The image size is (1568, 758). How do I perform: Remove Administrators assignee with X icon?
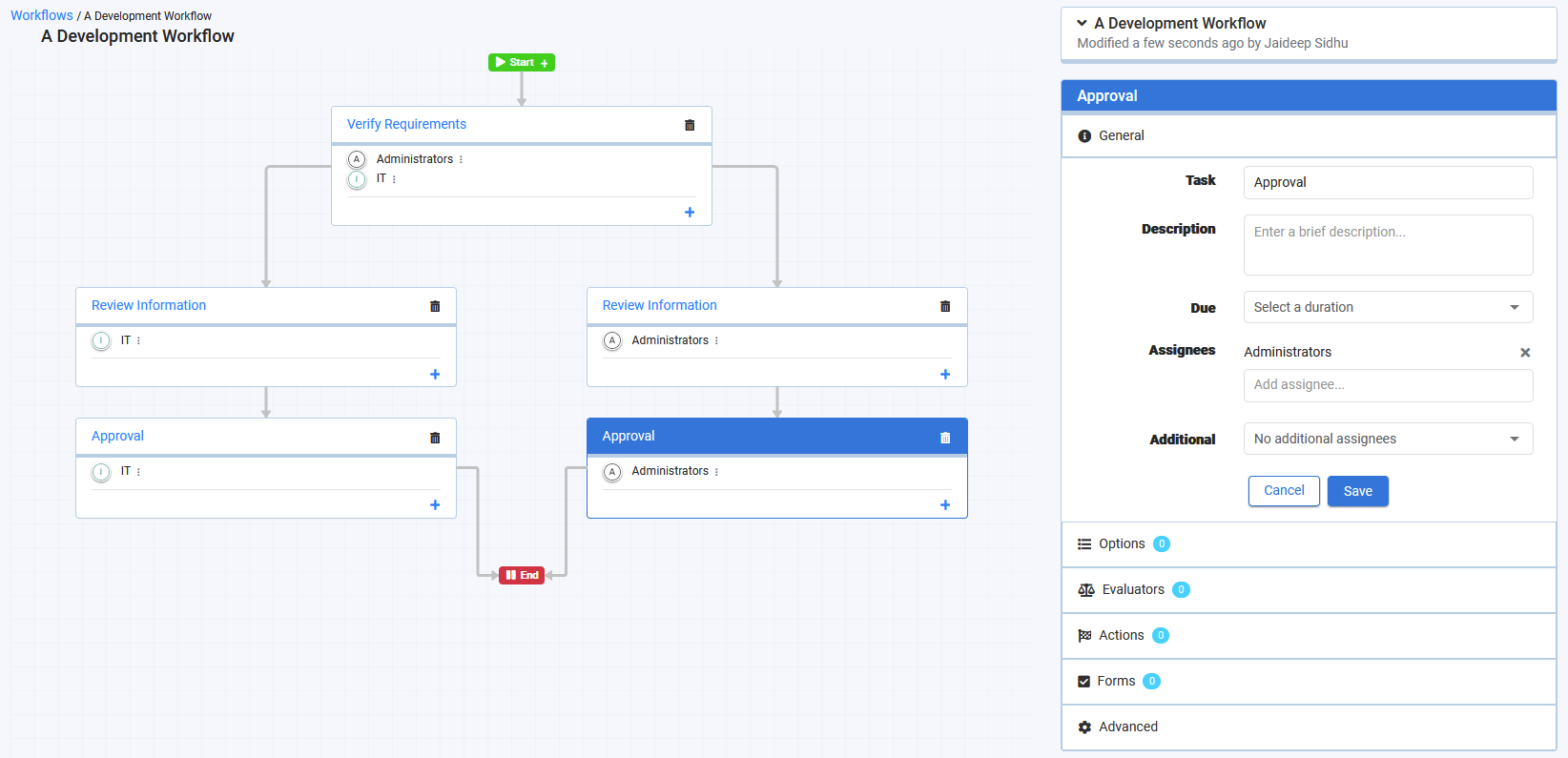tap(1525, 353)
